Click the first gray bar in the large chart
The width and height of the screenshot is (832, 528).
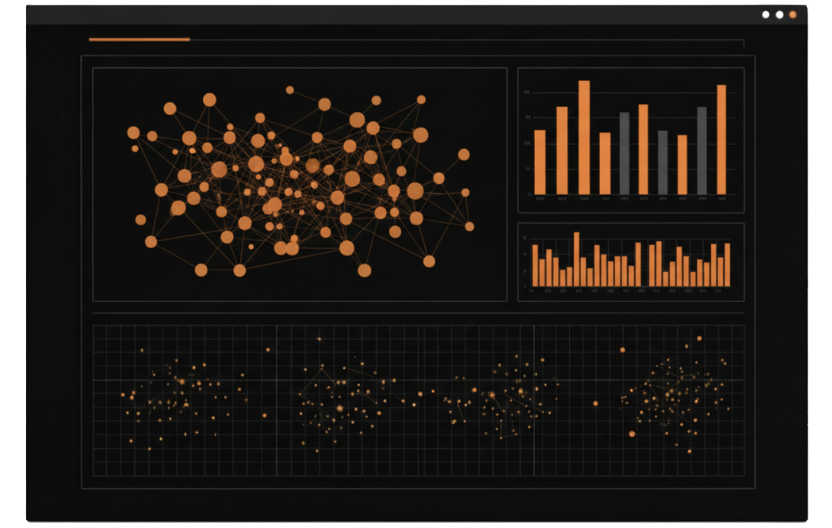click(625, 153)
